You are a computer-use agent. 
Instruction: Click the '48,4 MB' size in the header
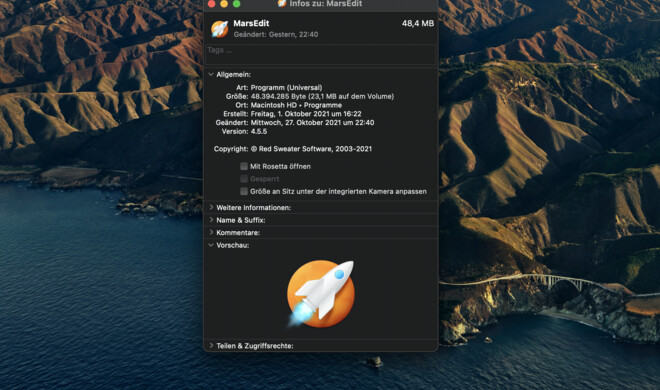(418, 24)
